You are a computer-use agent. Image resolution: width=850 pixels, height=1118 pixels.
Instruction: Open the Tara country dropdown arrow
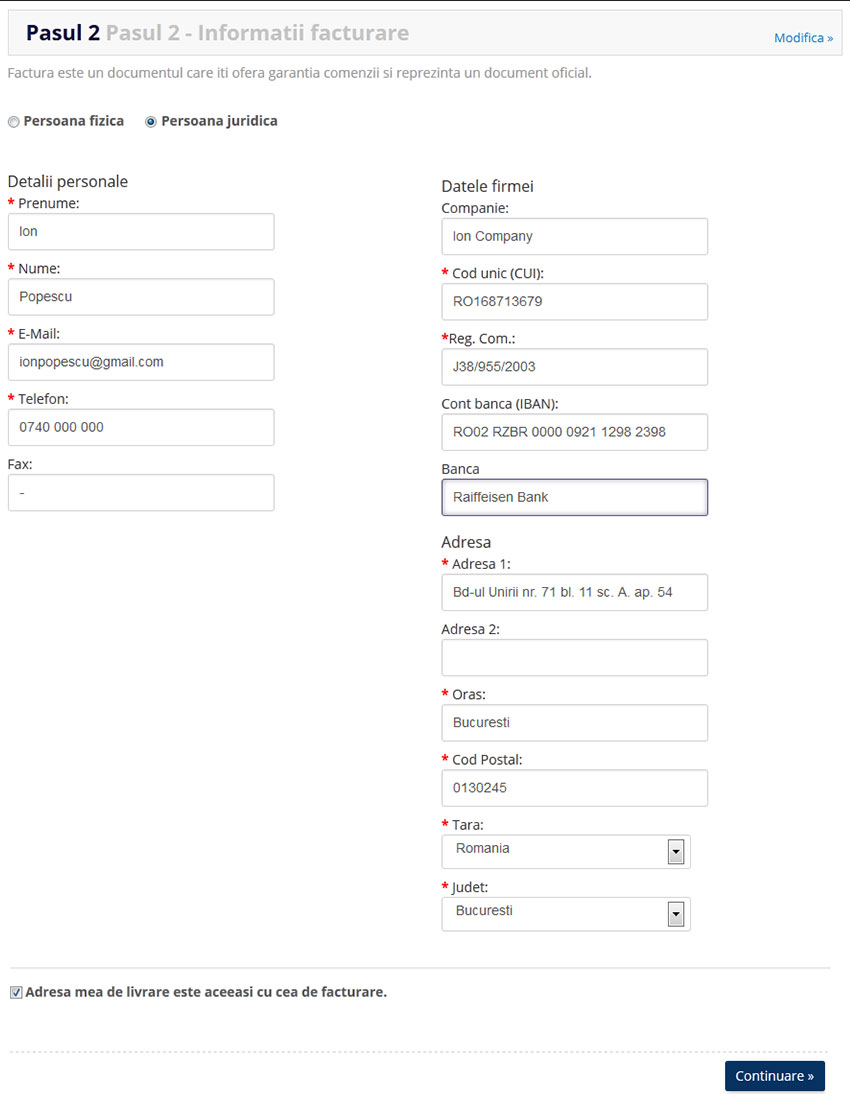click(675, 851)
